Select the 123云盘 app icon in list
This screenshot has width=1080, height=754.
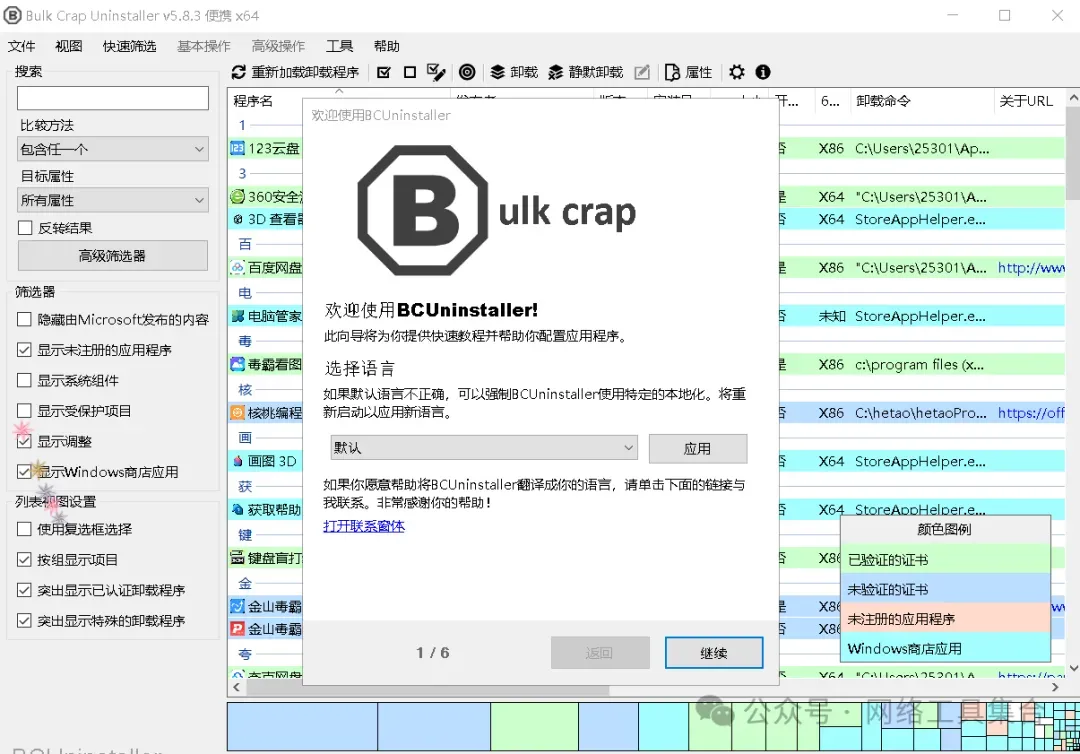(x=238, y=148)
